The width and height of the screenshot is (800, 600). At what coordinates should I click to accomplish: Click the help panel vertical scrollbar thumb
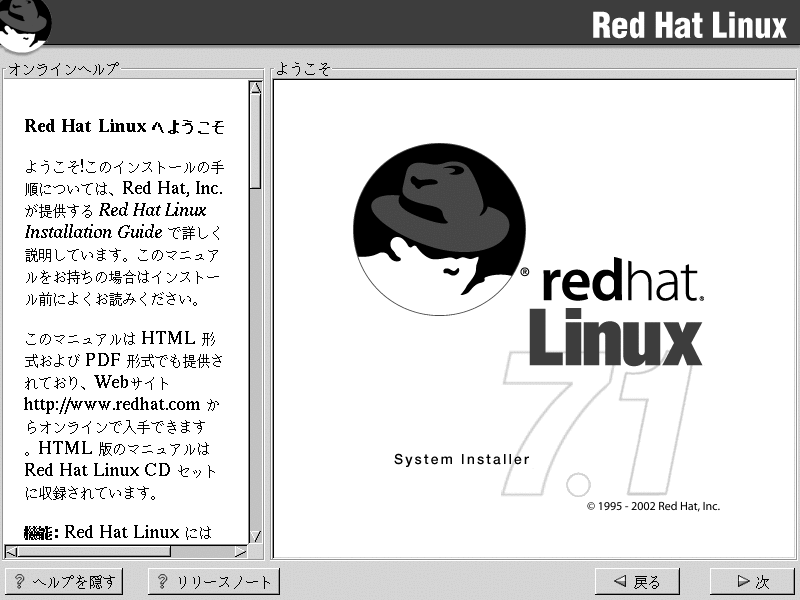pyautogui.click(x=256, y=140)
